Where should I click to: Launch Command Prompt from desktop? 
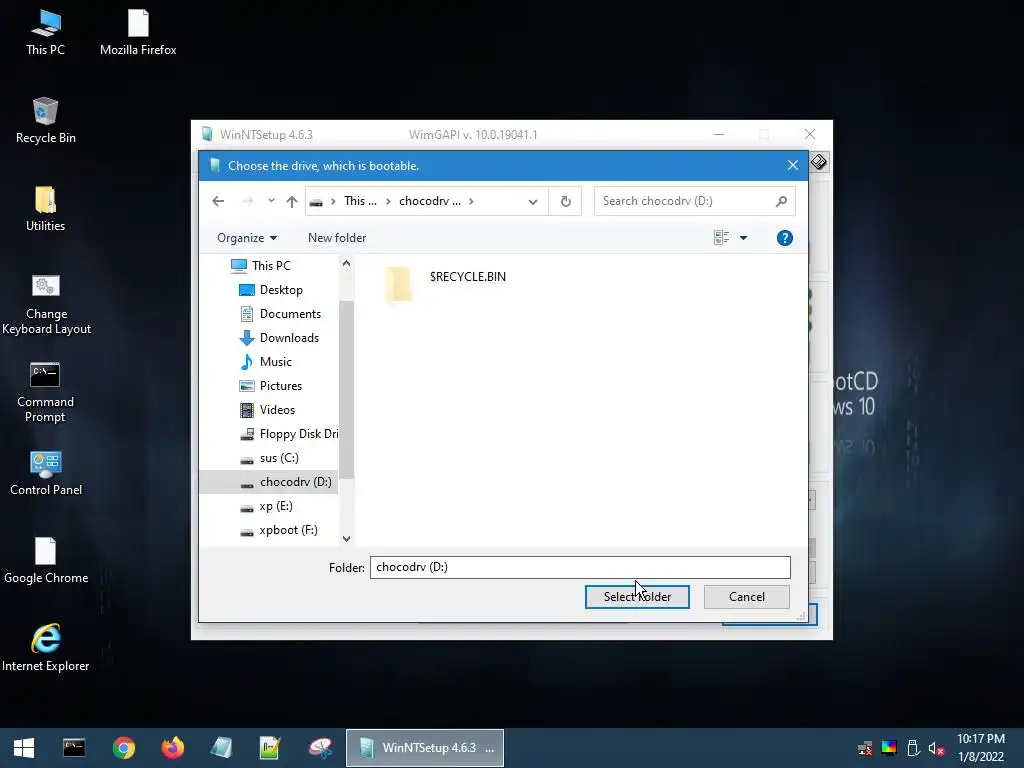pos(45,392)
